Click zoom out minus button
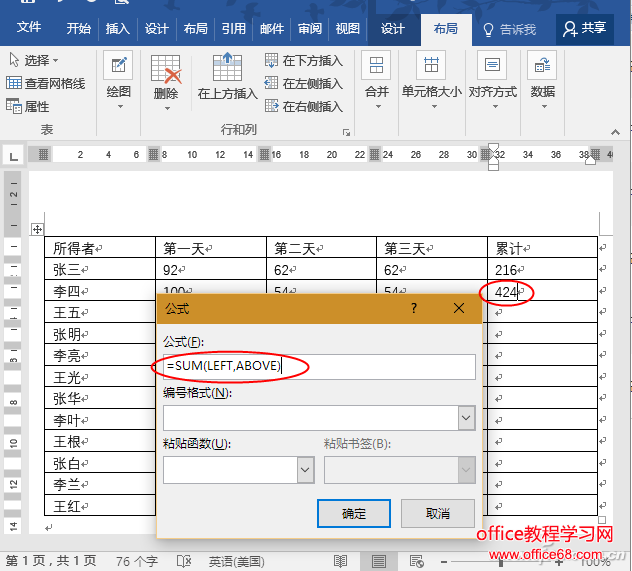The height and width of the screenshot is (571, 632). 444,561
